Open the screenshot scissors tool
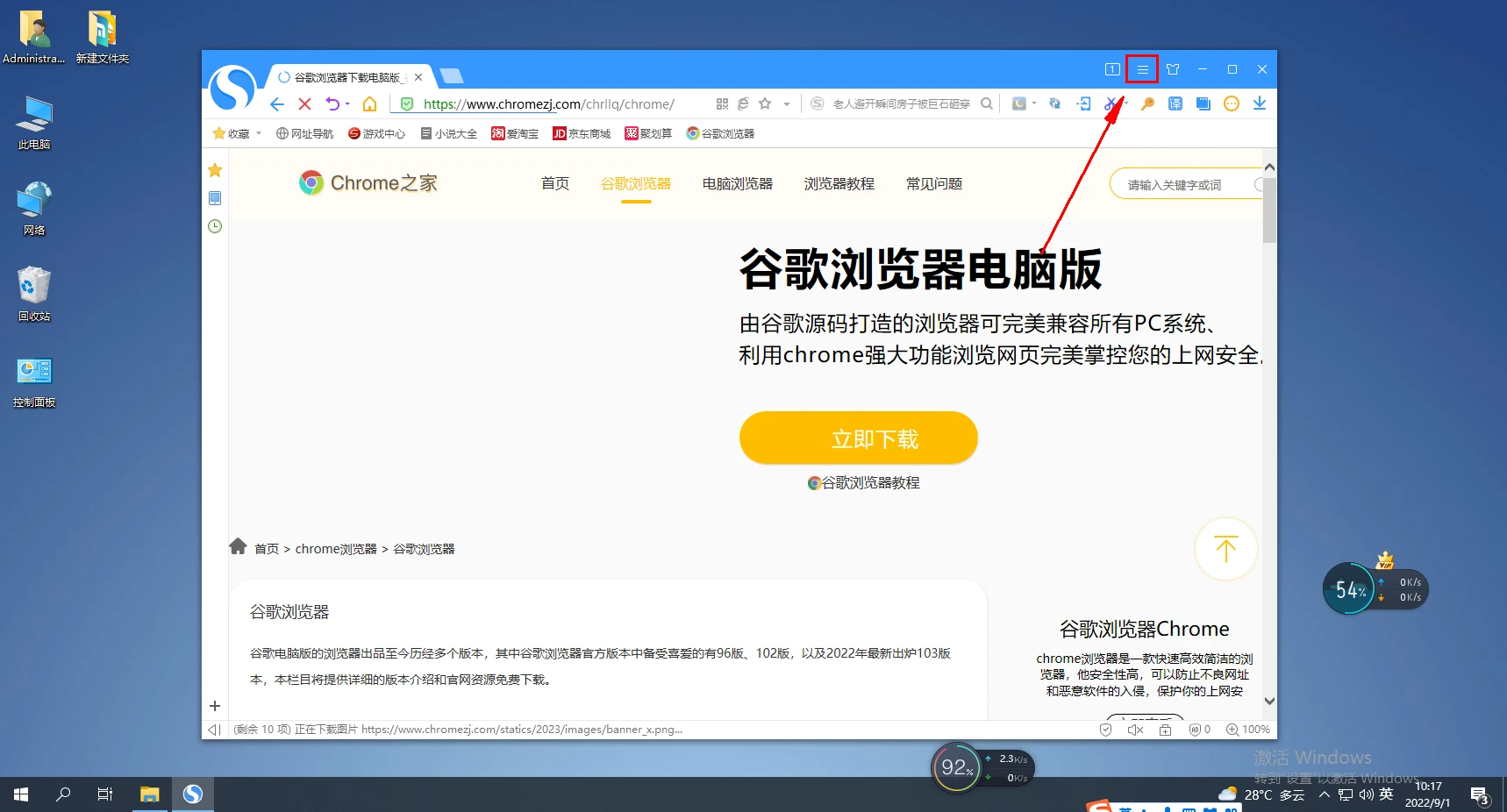1507x812 pixels. (x=1111, y=103)
